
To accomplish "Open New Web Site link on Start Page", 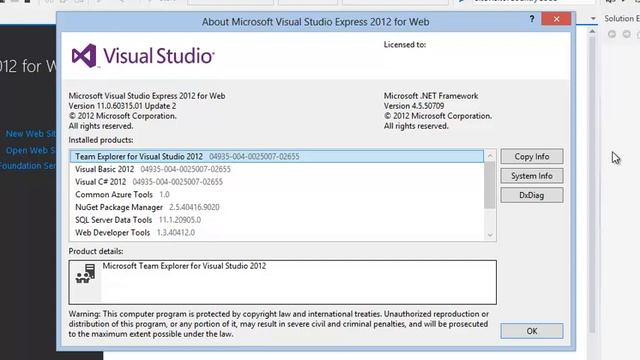I will tap(31, 133).
